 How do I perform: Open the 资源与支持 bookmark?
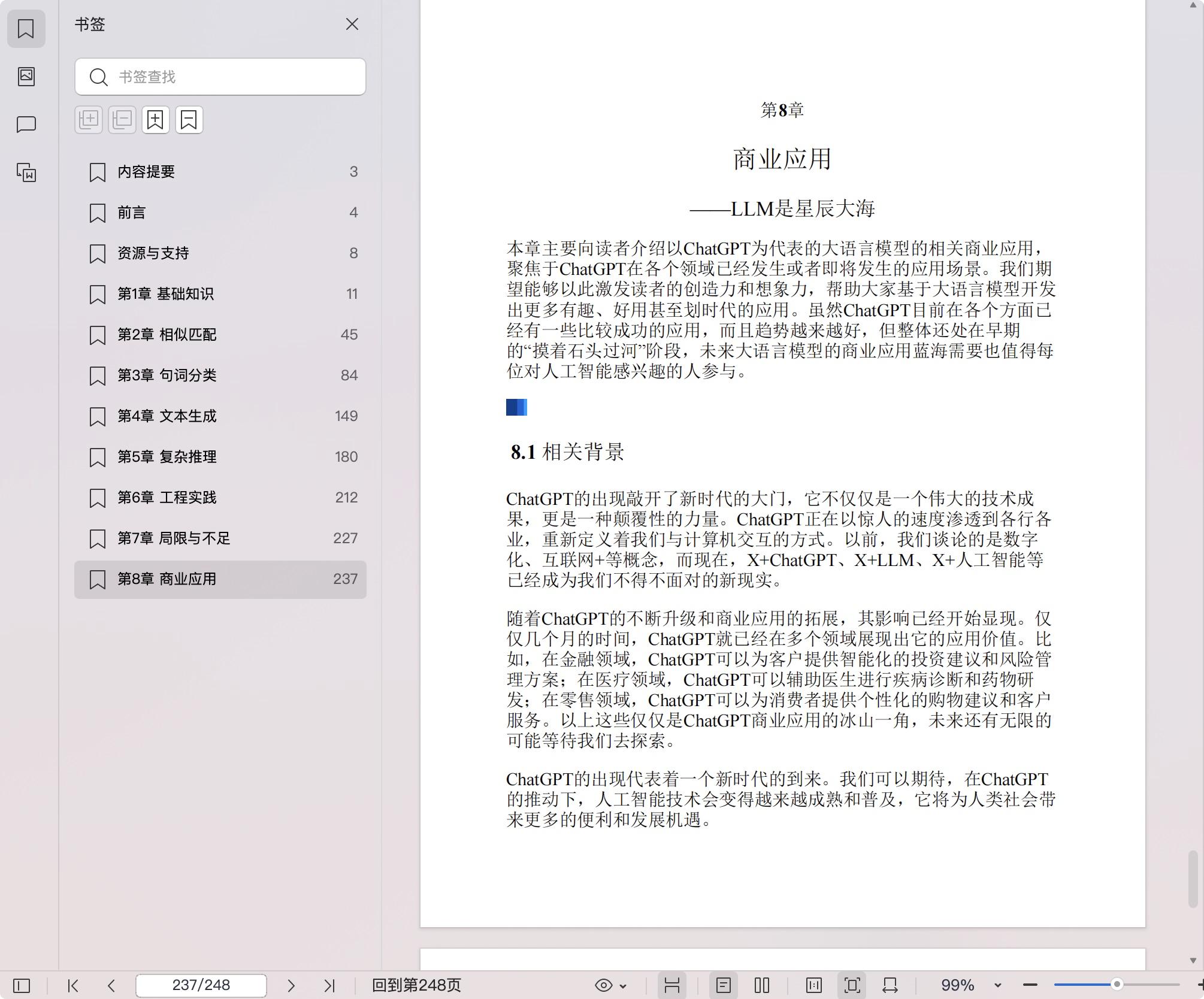(220, 253)
